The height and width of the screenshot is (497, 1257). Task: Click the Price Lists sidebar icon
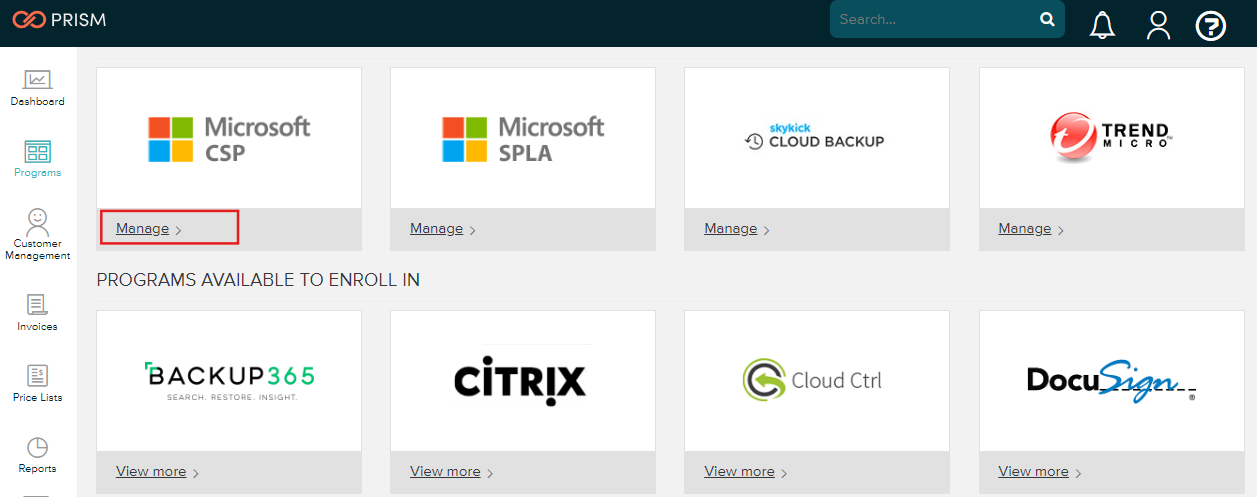[38, 376]
